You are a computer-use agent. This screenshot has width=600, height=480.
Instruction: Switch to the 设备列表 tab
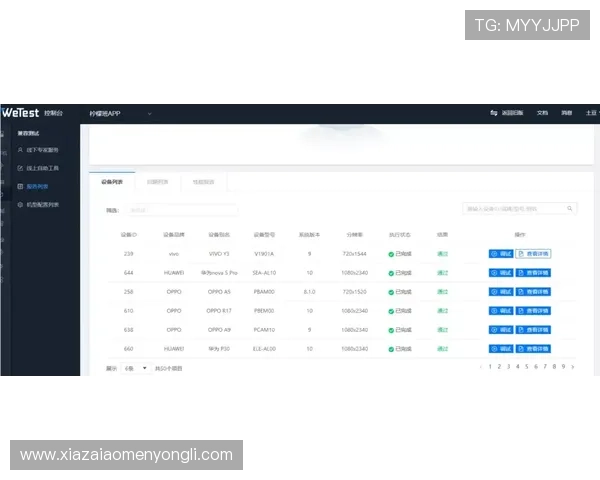112,181
